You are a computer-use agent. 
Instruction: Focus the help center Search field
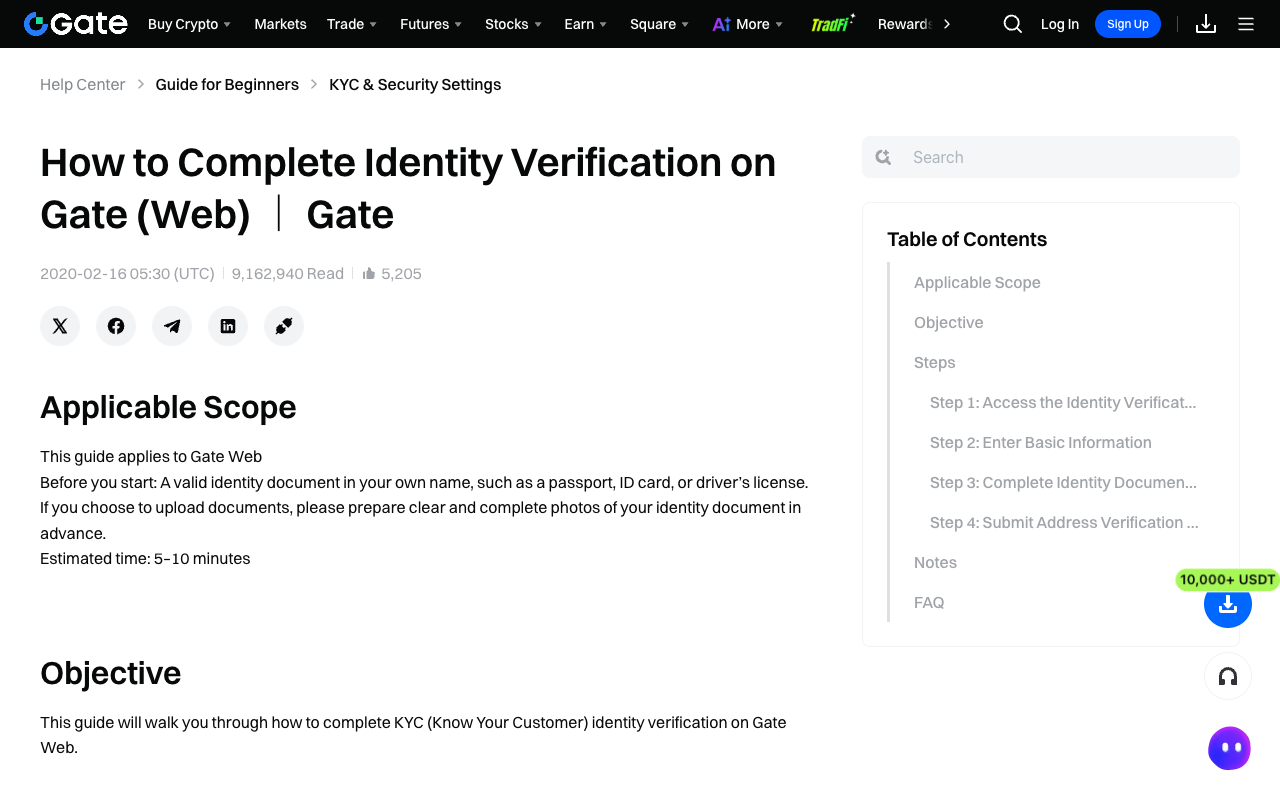1051,157
